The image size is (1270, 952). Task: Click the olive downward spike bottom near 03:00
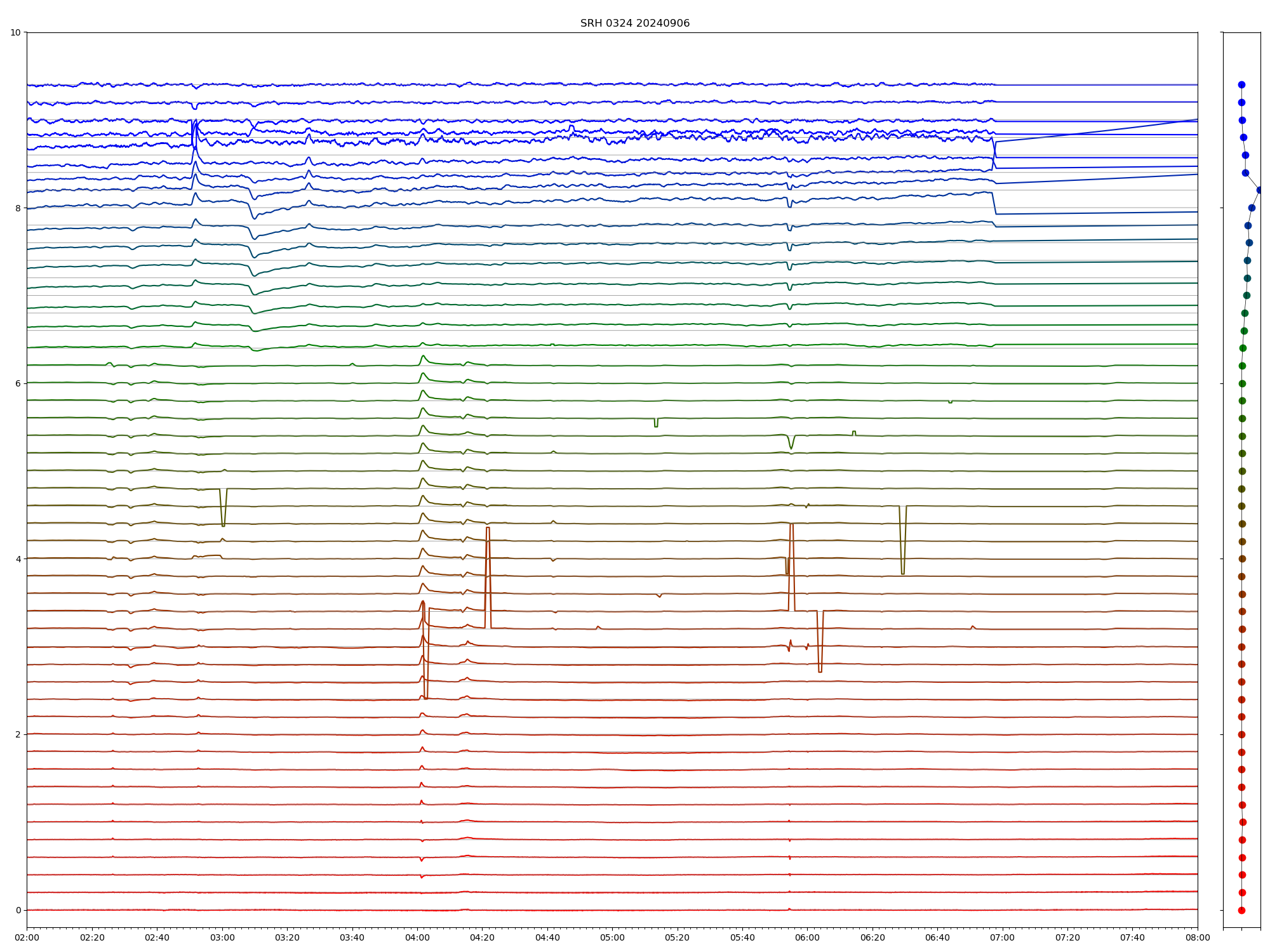point(223,526)
